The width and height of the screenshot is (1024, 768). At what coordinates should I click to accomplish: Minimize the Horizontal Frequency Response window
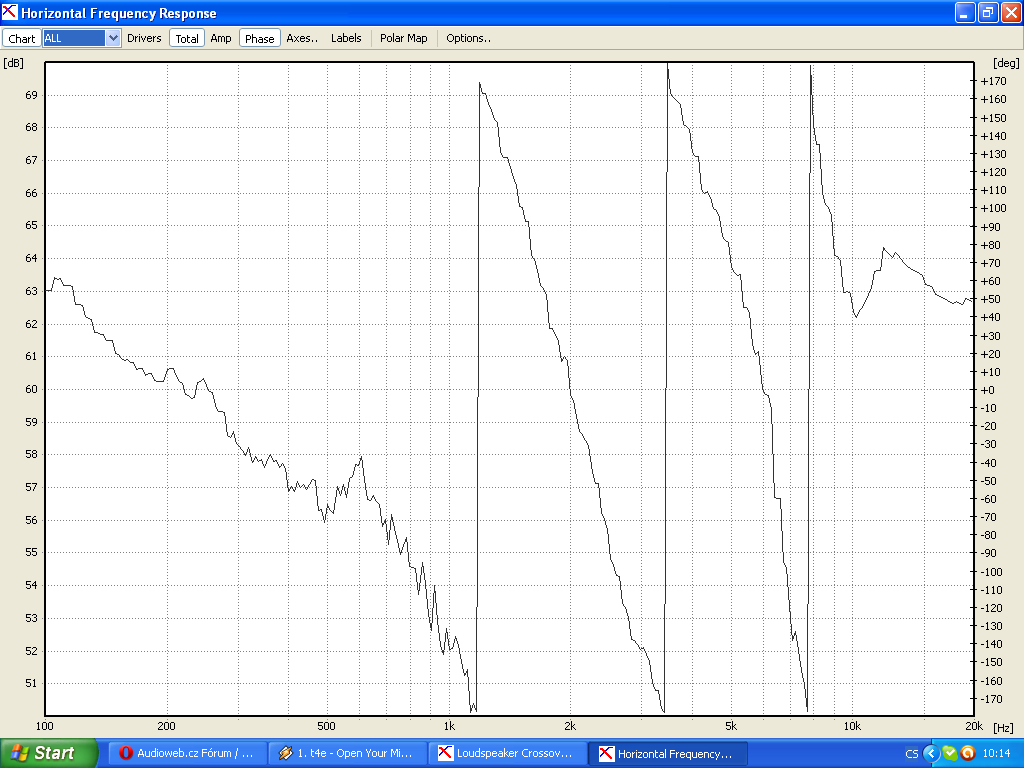point(965,12)
